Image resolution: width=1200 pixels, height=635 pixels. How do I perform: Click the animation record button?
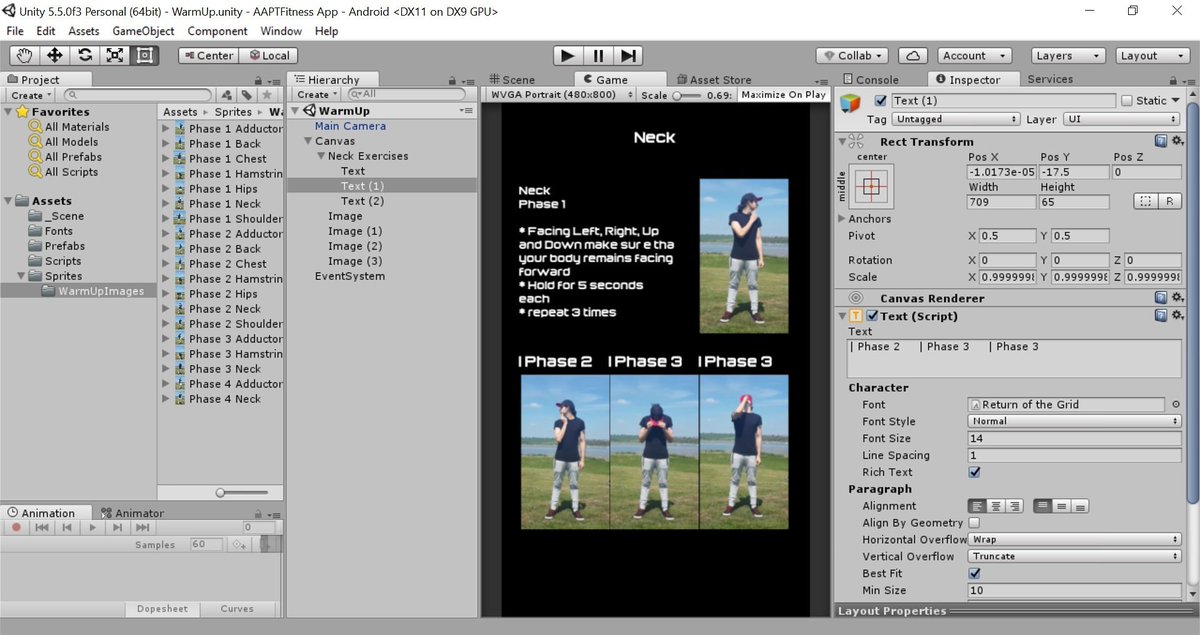pyautogui.click(x=17, y=527)
